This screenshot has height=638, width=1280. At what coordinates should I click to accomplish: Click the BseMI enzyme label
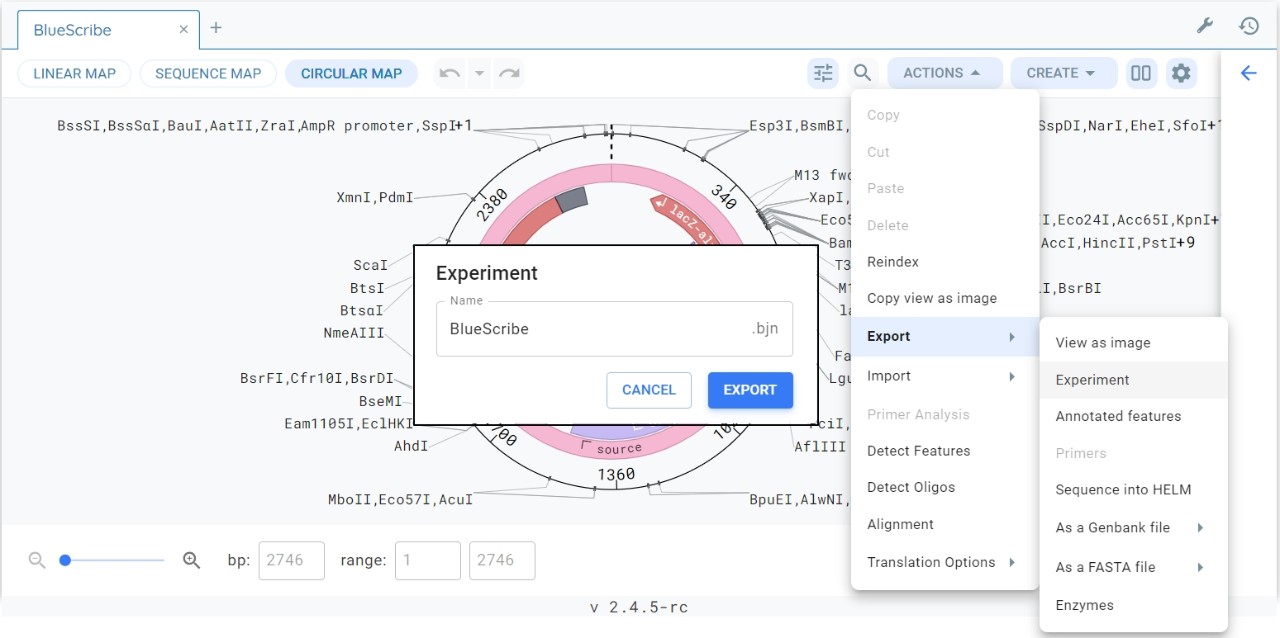[x=380, y=401]
